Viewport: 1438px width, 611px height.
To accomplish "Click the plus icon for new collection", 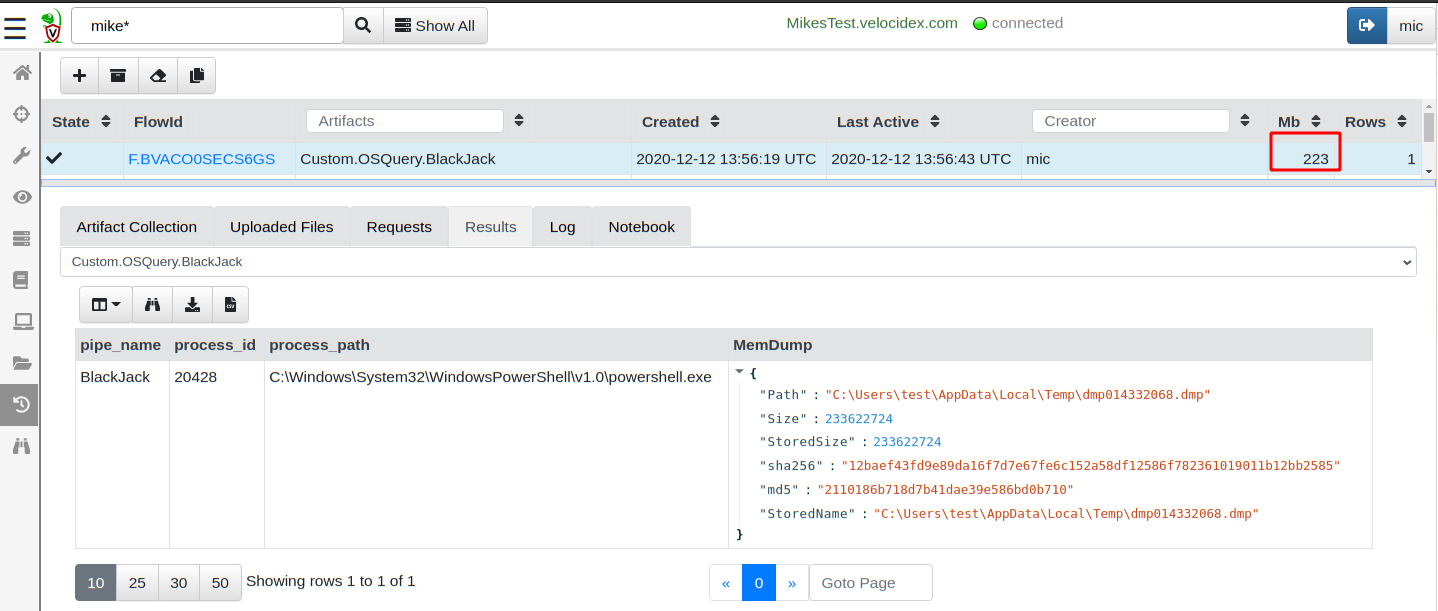I will pos(80,76).
